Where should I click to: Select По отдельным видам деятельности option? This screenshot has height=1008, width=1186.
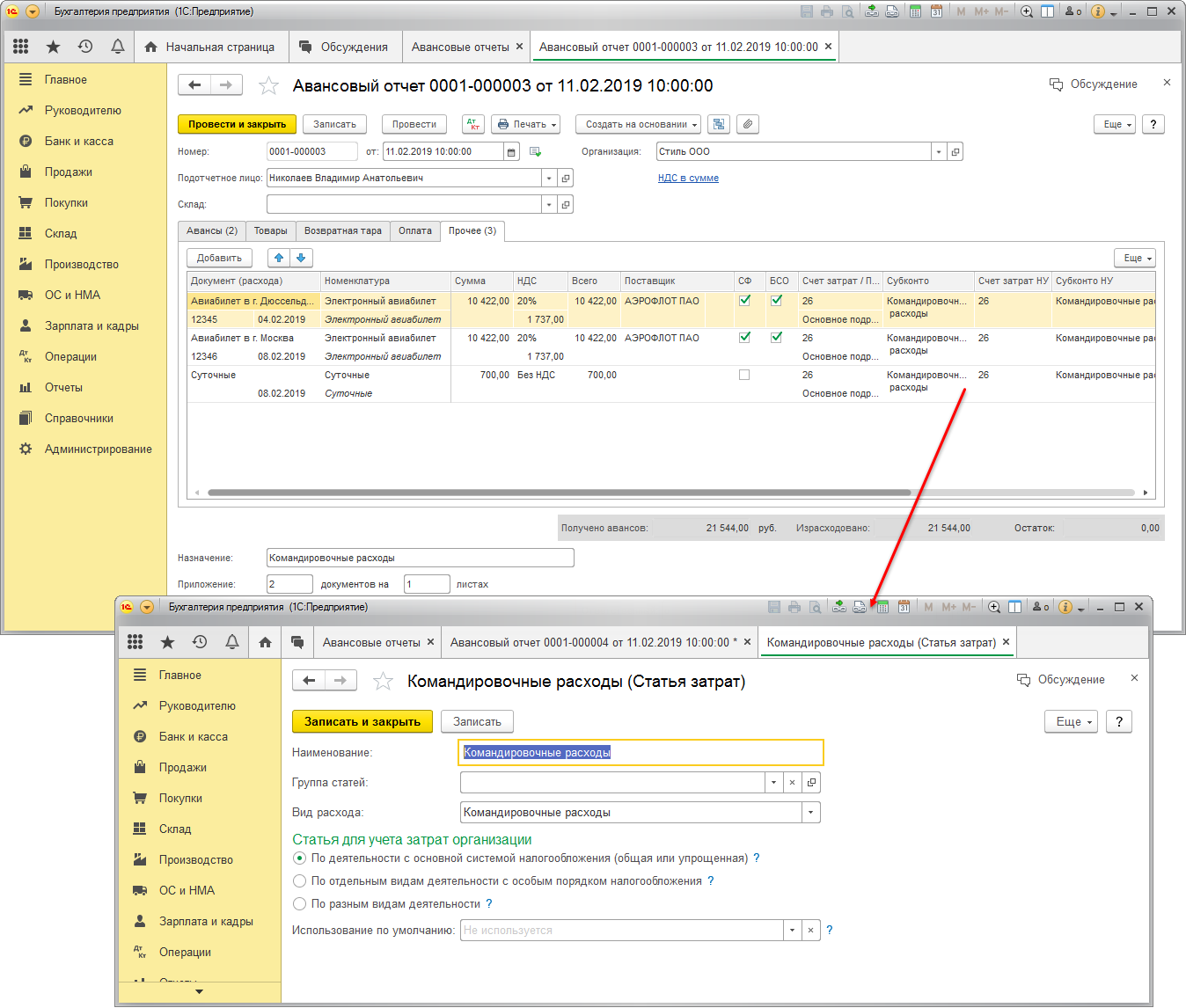click(300, 881)
